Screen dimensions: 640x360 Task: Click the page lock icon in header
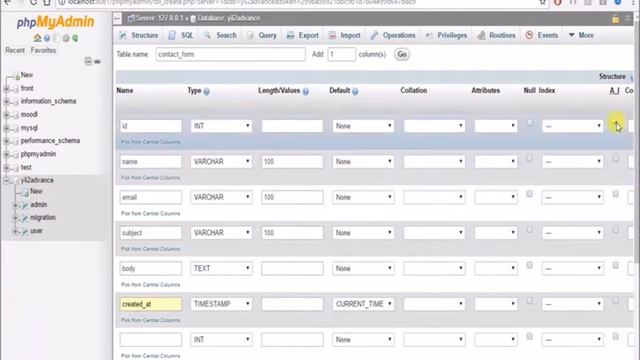tap(615, 19)
